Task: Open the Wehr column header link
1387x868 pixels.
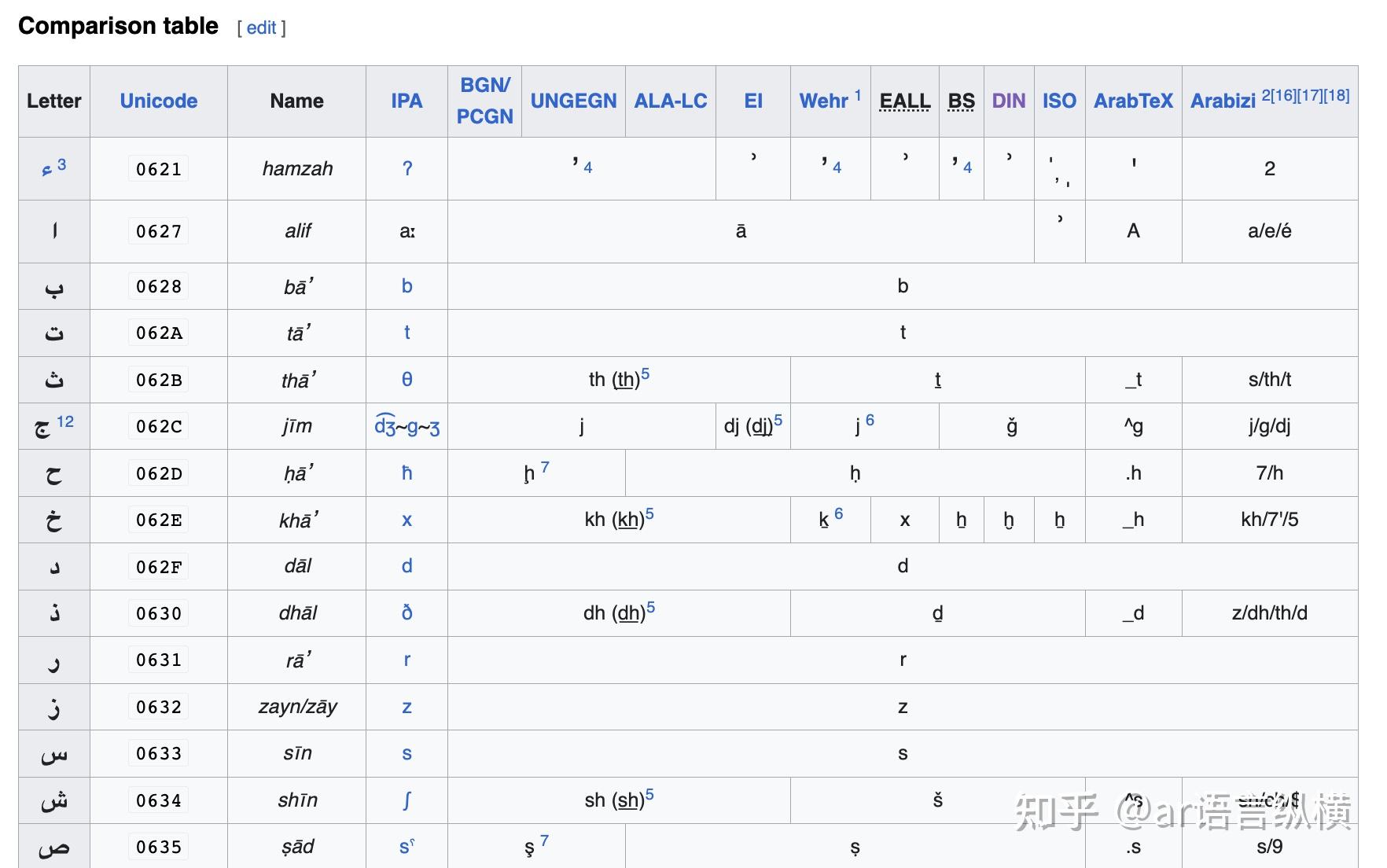Action: (x=823, y=101)
